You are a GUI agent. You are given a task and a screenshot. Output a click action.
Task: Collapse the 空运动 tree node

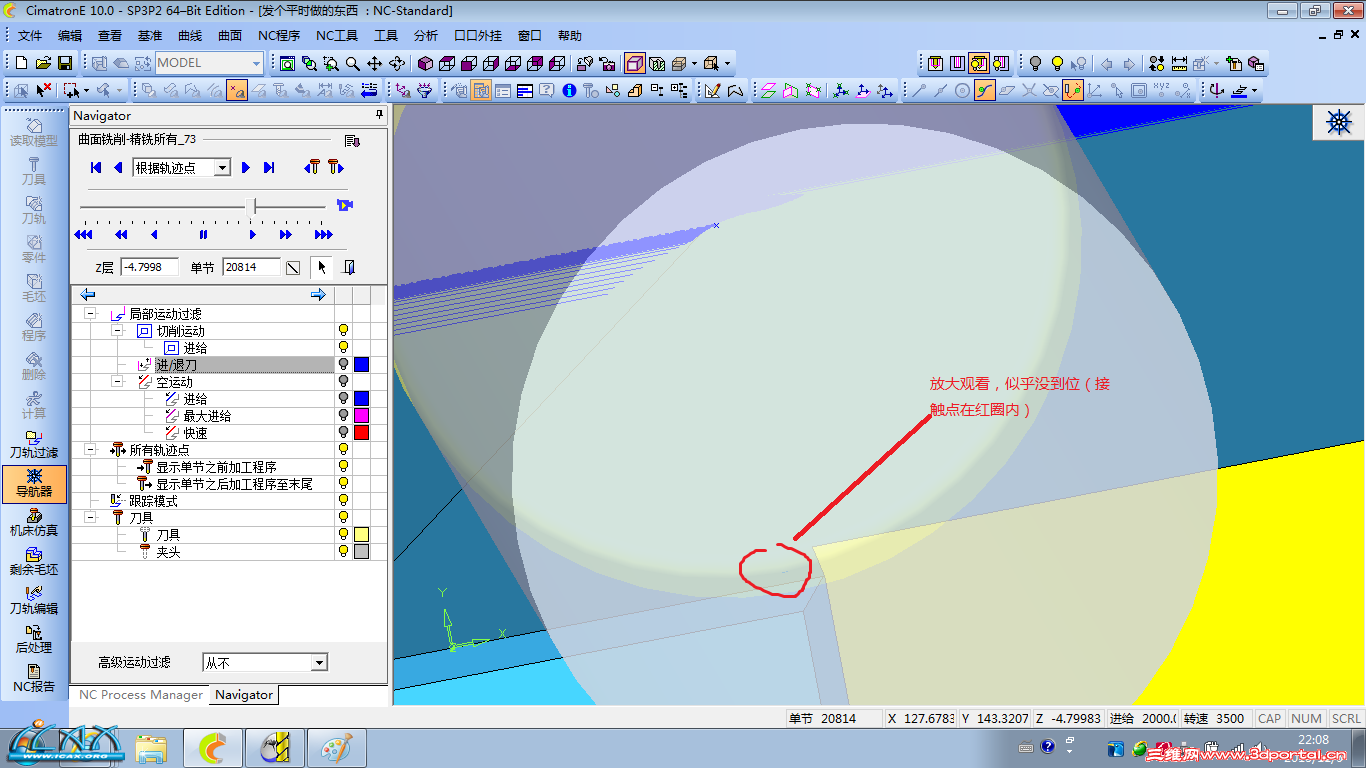click(118, 382)
